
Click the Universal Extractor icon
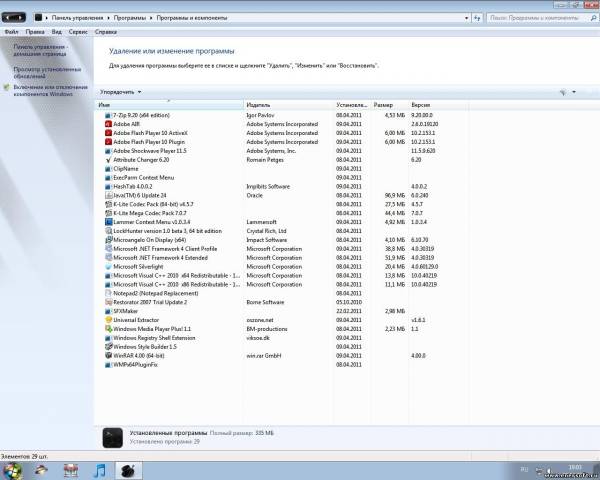pyautogui.click(x=108, y=320)
